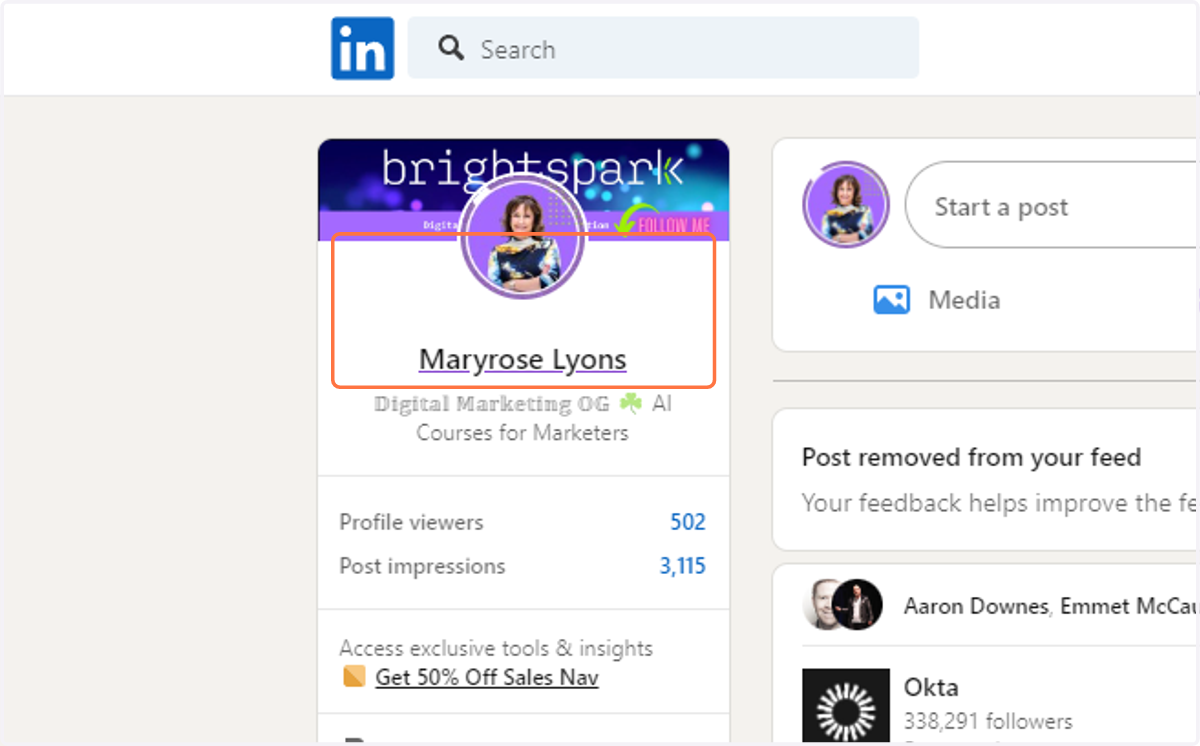The image size is (1200, 746).
Task: Click the Okta company logo
Action: coord(846,706)
